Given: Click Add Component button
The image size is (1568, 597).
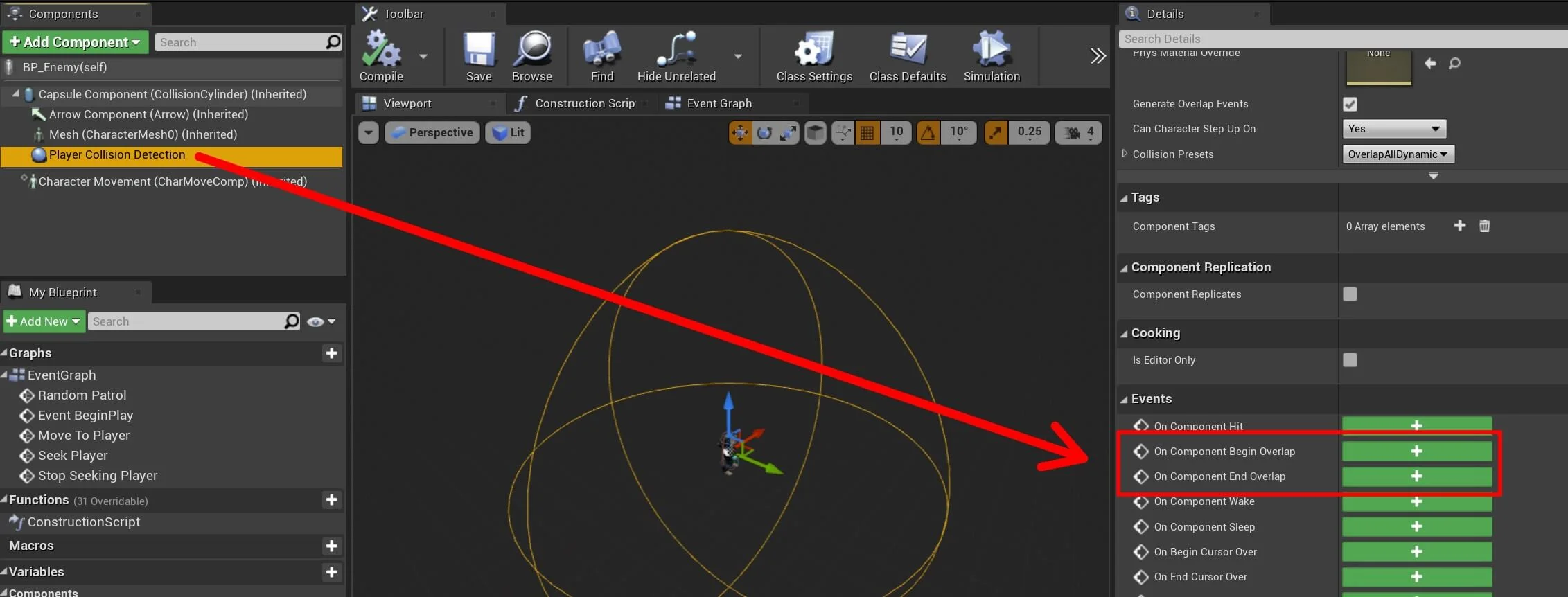Looking at the screenshot, I should click(75, 42).
